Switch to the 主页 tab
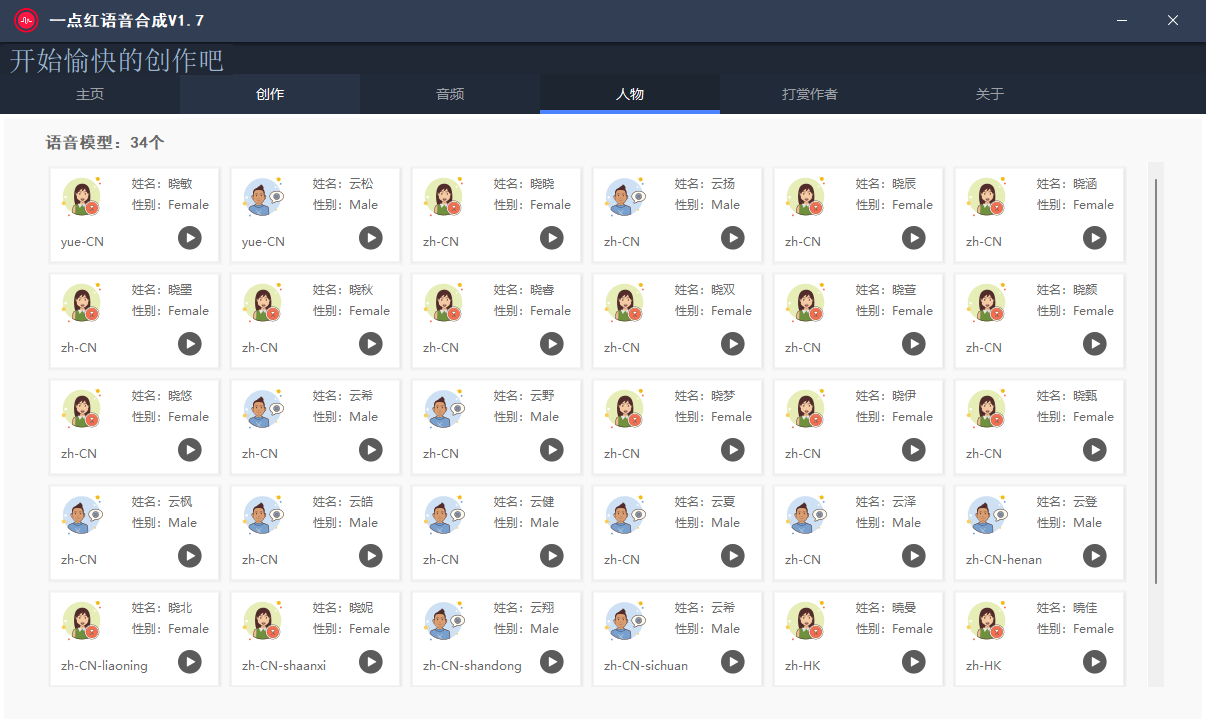 pyautogui.click(x=90, y=94)
